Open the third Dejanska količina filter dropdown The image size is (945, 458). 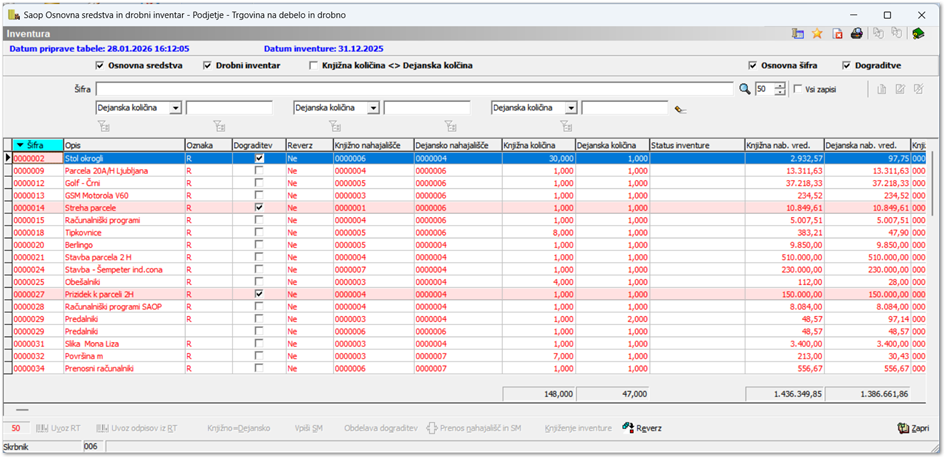(x=571, y=107)
